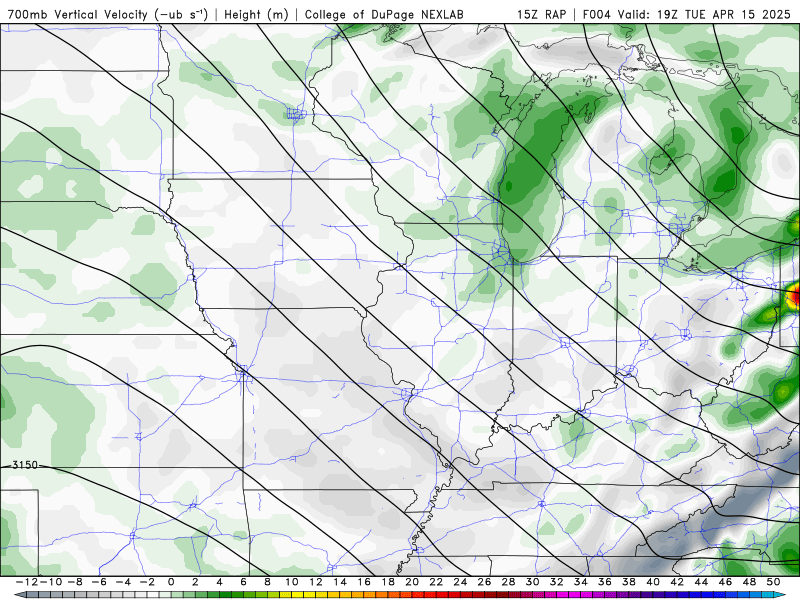Click the "50" colorbar scale label
Image resolution: width=800 pixels, height=600 pixels.
click(x=773, y=582)
